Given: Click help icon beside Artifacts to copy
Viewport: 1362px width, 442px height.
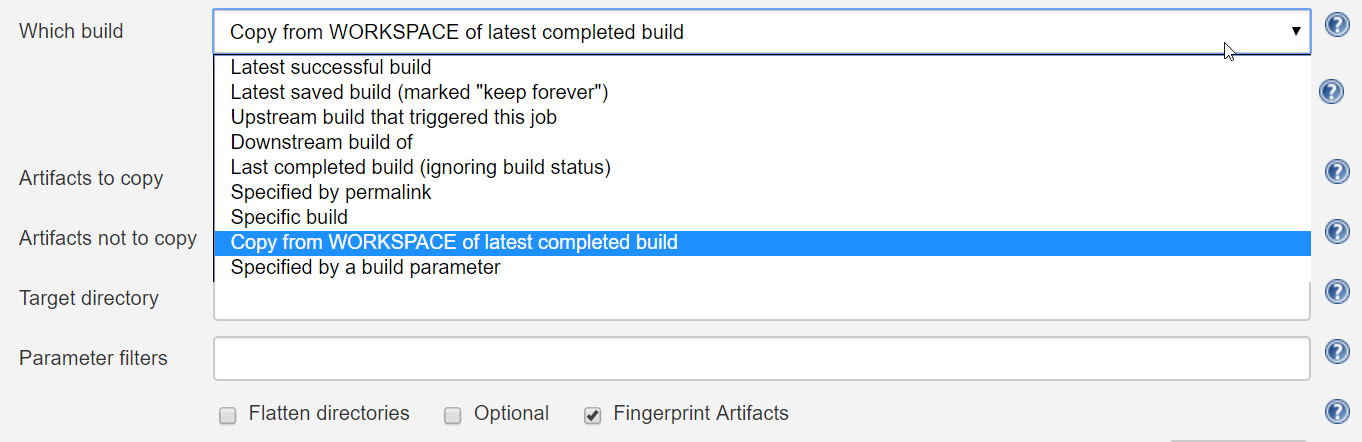Looking at the screenshot, I should pyautogui.click(x=1337, y=172).
